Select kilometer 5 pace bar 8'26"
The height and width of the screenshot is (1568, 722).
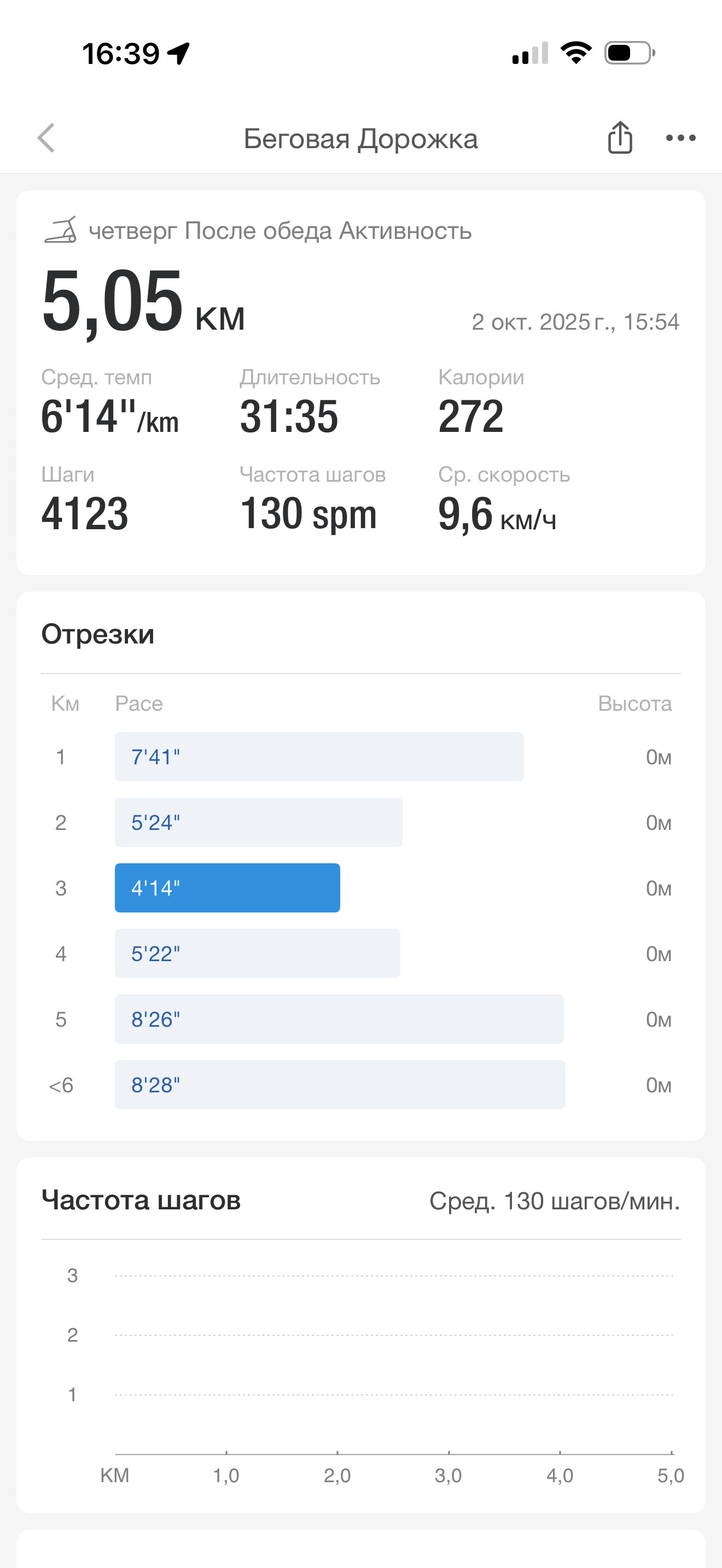click(x=339, y=1019)
